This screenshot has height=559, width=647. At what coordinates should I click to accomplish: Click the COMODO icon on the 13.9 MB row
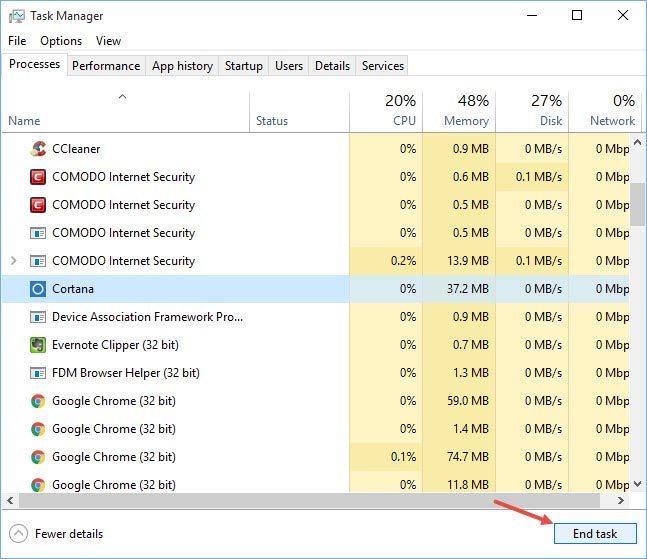pos(38,261)
